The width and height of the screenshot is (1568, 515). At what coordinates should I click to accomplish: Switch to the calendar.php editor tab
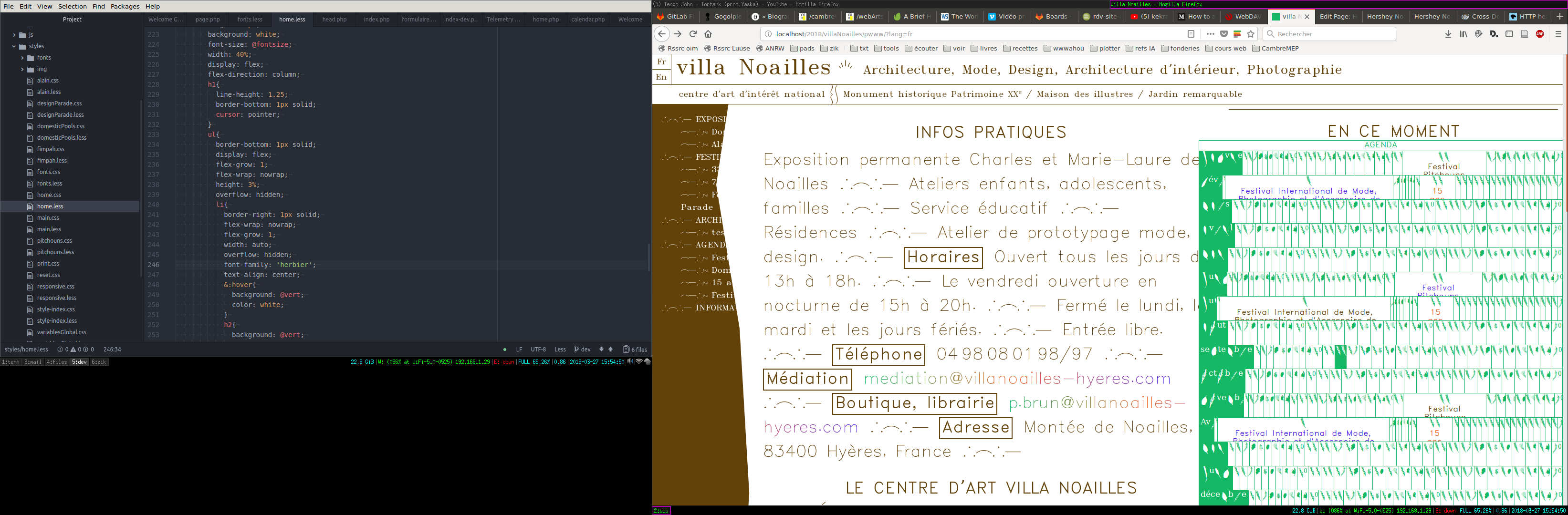coord(587,20)
